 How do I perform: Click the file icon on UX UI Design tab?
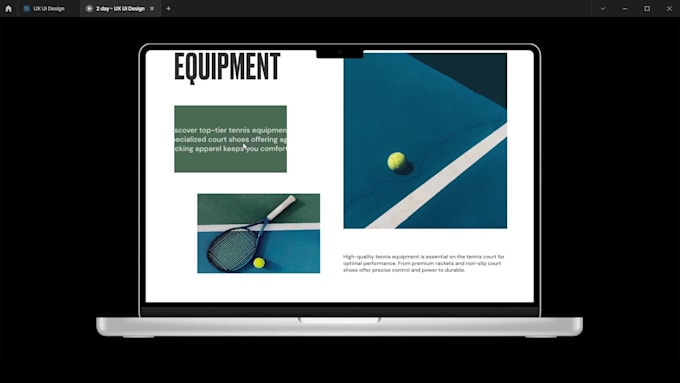tap(26, 8)
